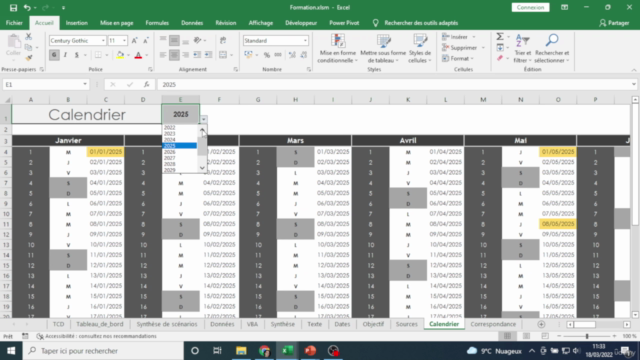The height and width of the screenshot is (360, 640).
Task: Open the Tableau_de_bord sheet tab
Action: point(100,324)
